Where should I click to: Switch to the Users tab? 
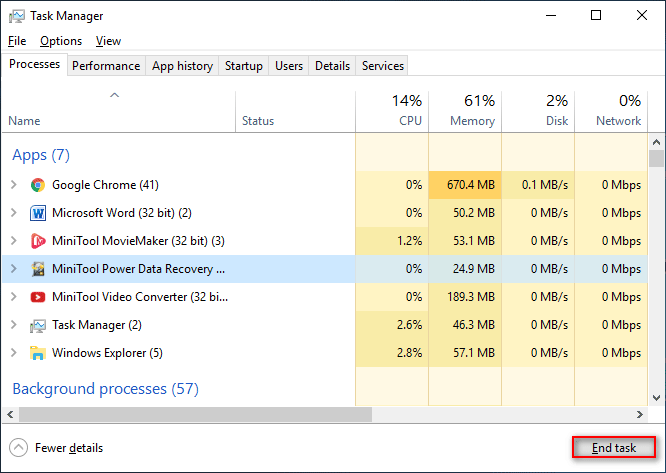click(x=289, y=66)
